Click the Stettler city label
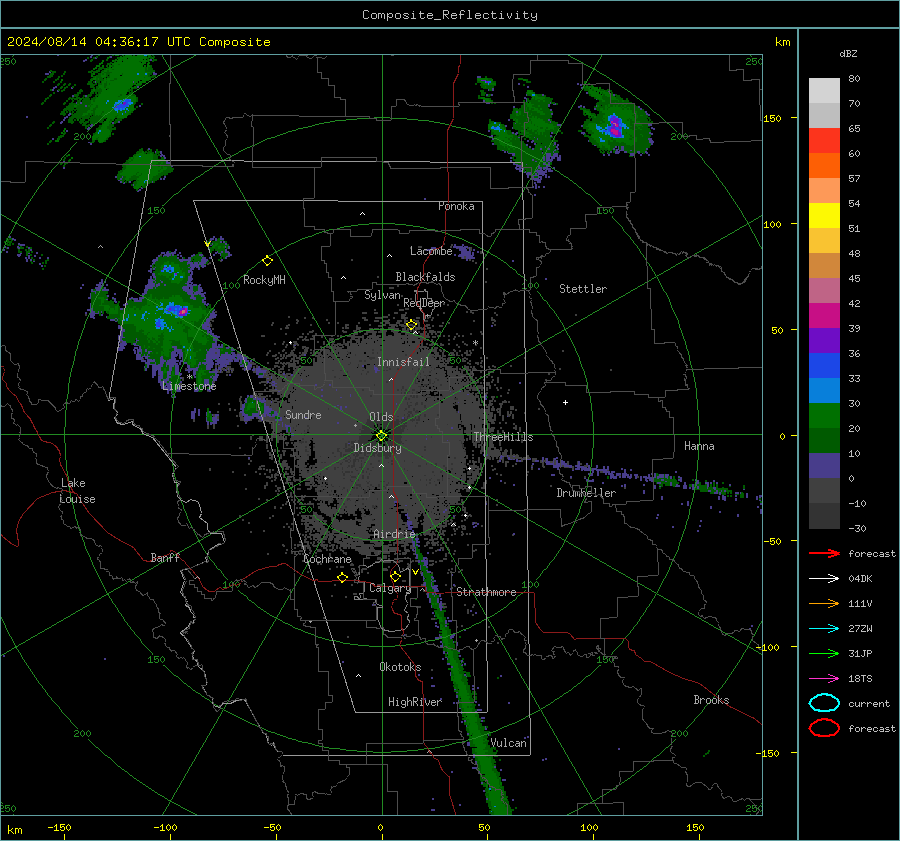 (x=583, y=289)
